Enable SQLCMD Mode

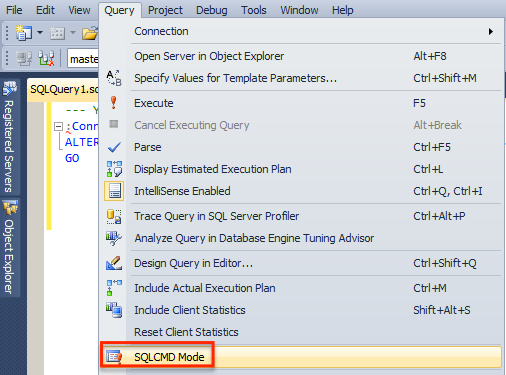point(301,357)
